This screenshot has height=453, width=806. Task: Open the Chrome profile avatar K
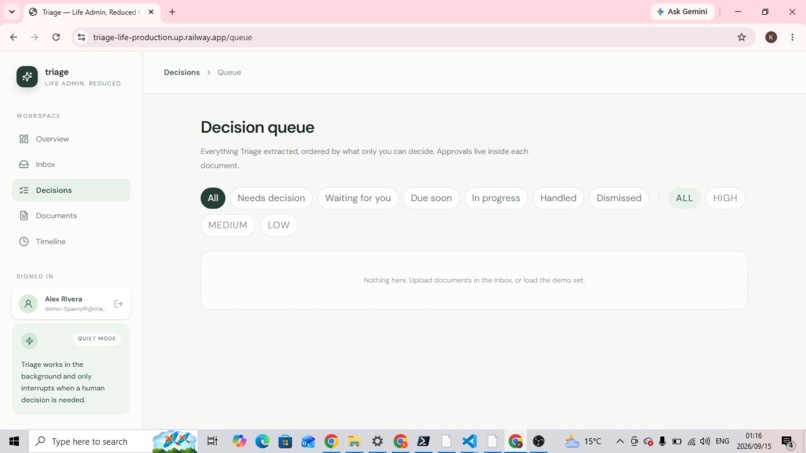click(x=771, y=37)
